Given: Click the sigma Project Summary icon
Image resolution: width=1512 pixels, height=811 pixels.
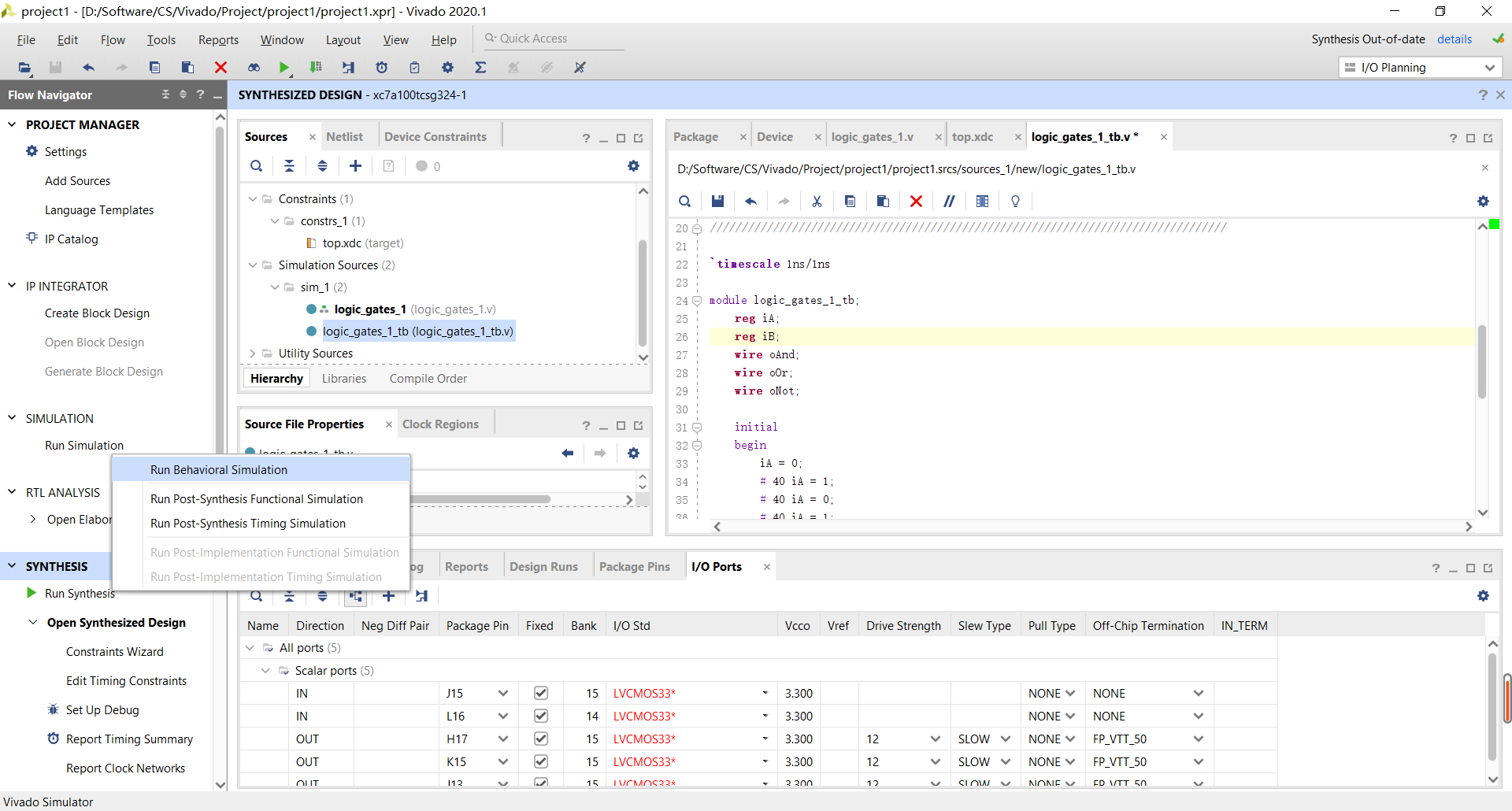Looking at the screenshot, I should [480, 68].
